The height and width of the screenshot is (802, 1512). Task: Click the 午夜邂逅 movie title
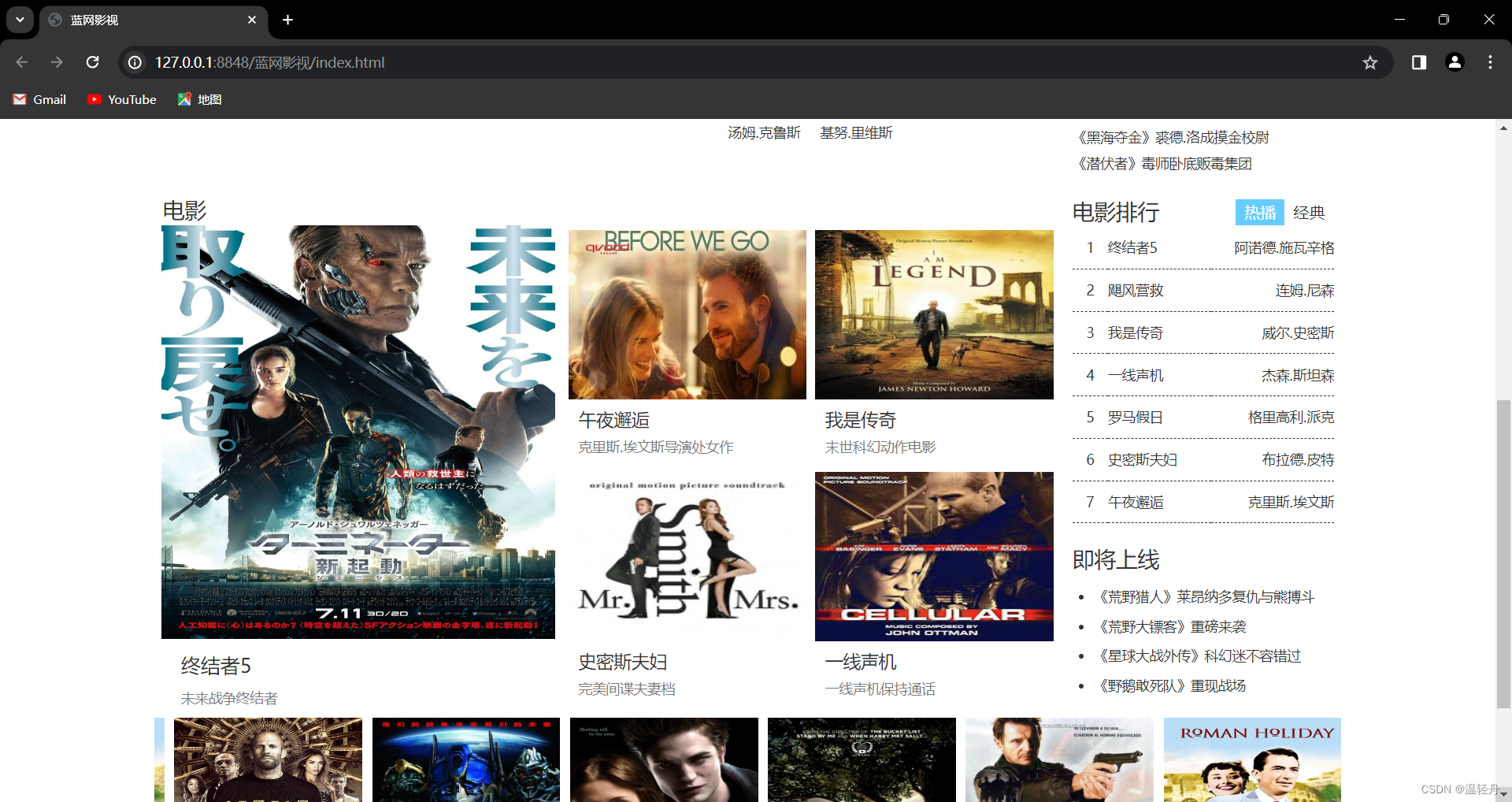click(x=613, y=420)
